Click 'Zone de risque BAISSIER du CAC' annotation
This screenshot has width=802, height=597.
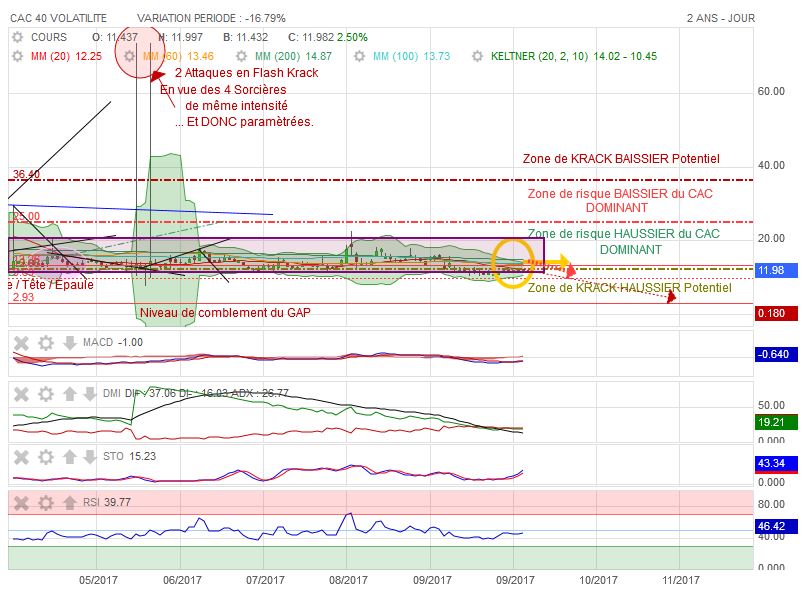click(x=620, y=194)
